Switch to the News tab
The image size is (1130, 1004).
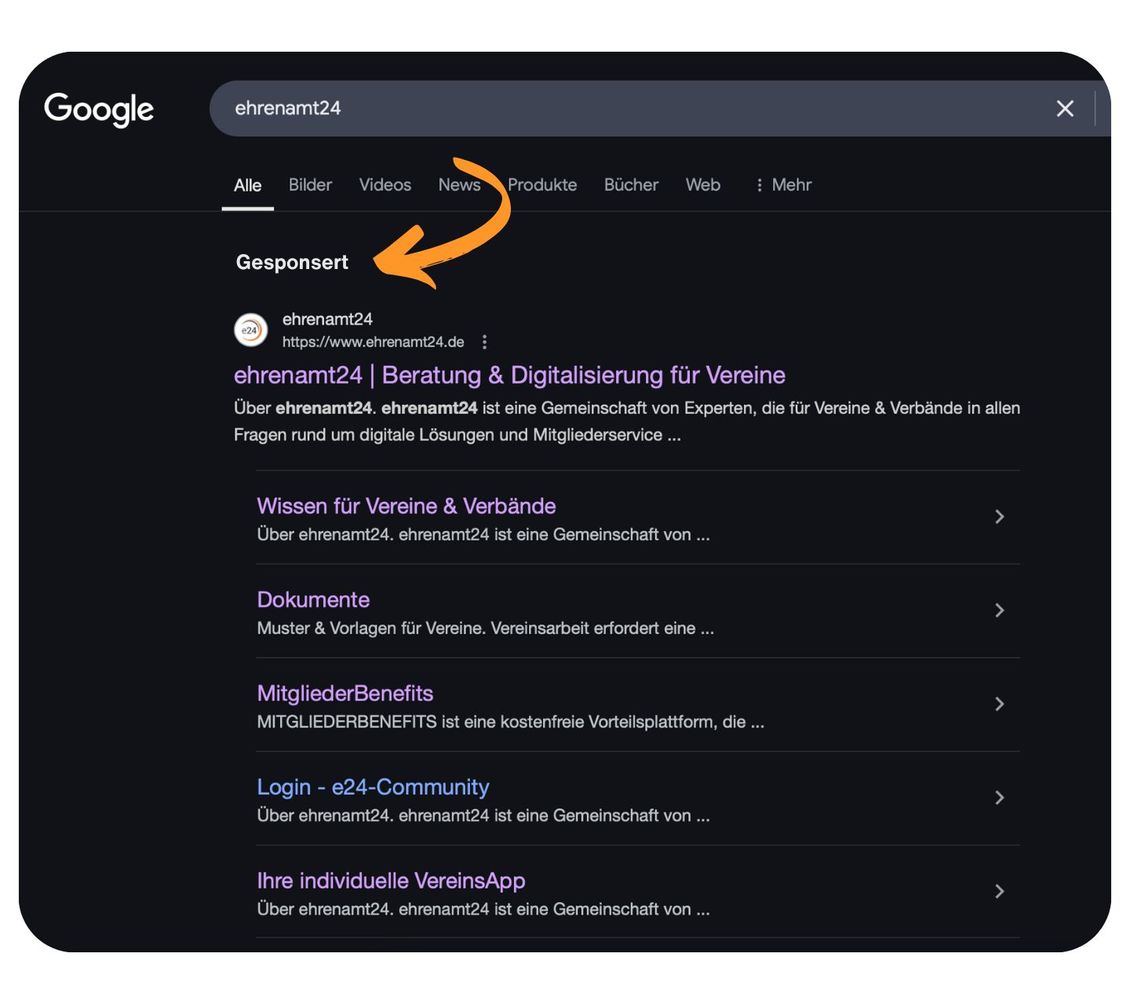pyautogui.click(x=459, y=185)
